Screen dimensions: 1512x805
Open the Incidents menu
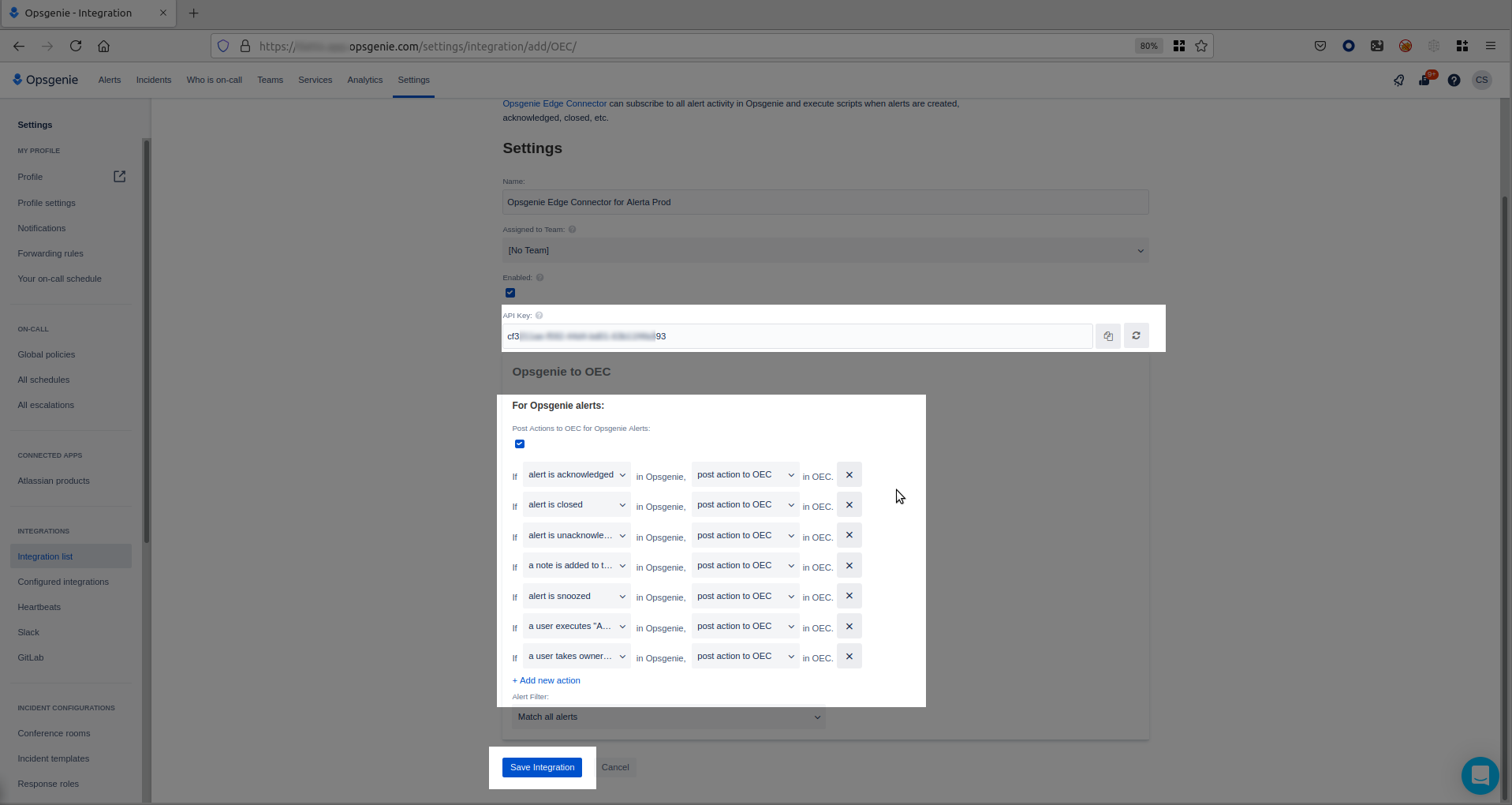point(154,80)
